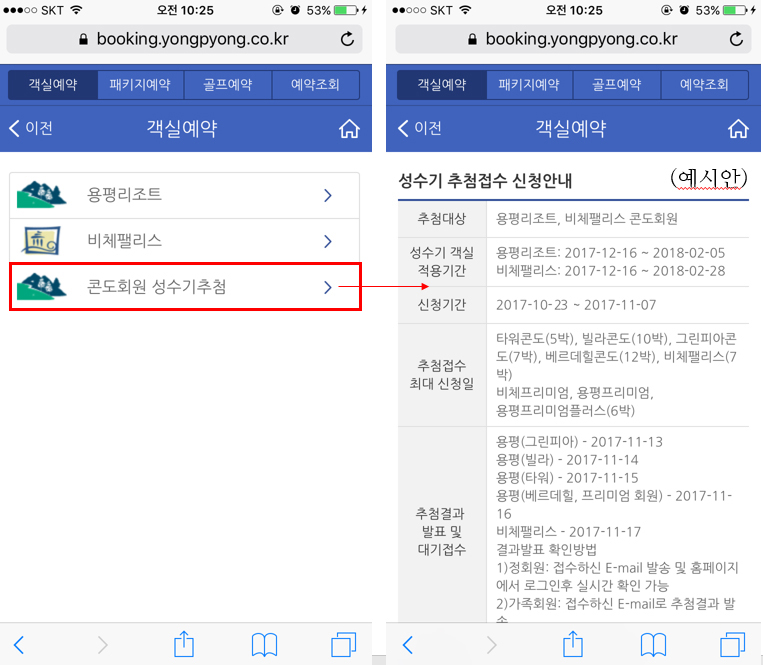Image resolution: width=763 pixels, height=665 pixels.
Task: Open 콘도회원 성수기추첨 row chevron
Action: click(328, 287)
